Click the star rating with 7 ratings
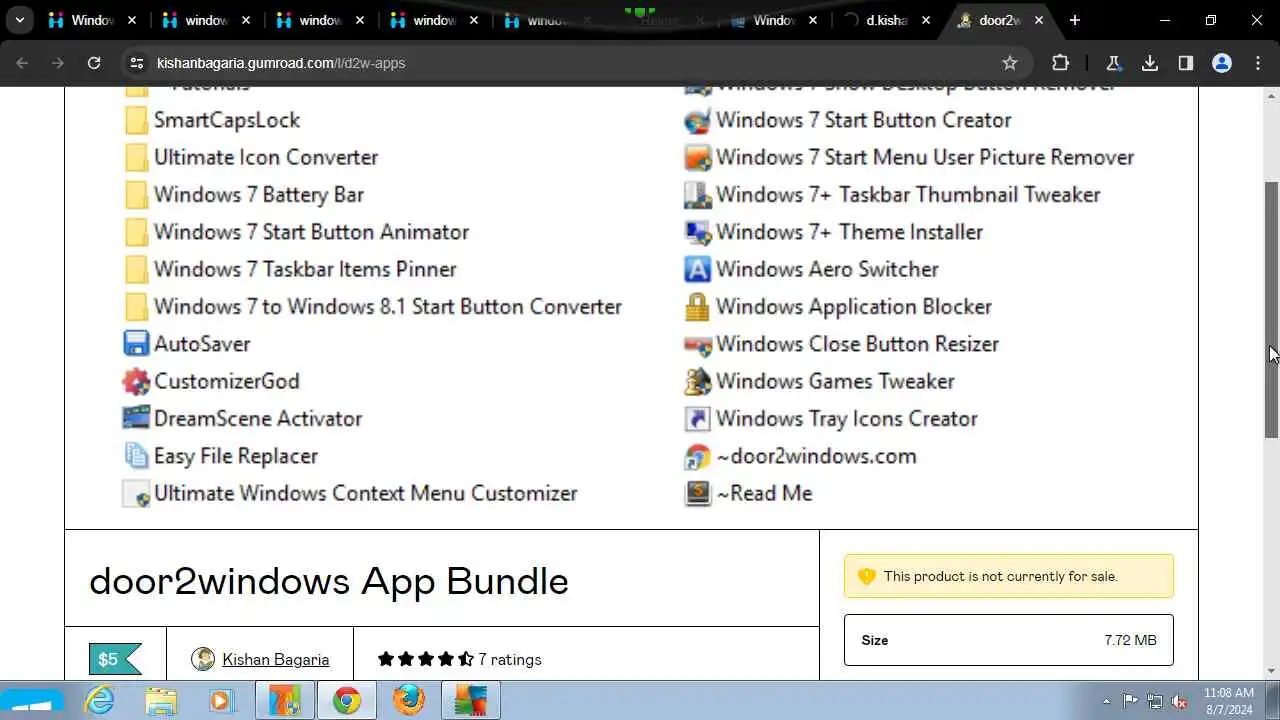Screen dimensions: 1280x720 [459, 659]
